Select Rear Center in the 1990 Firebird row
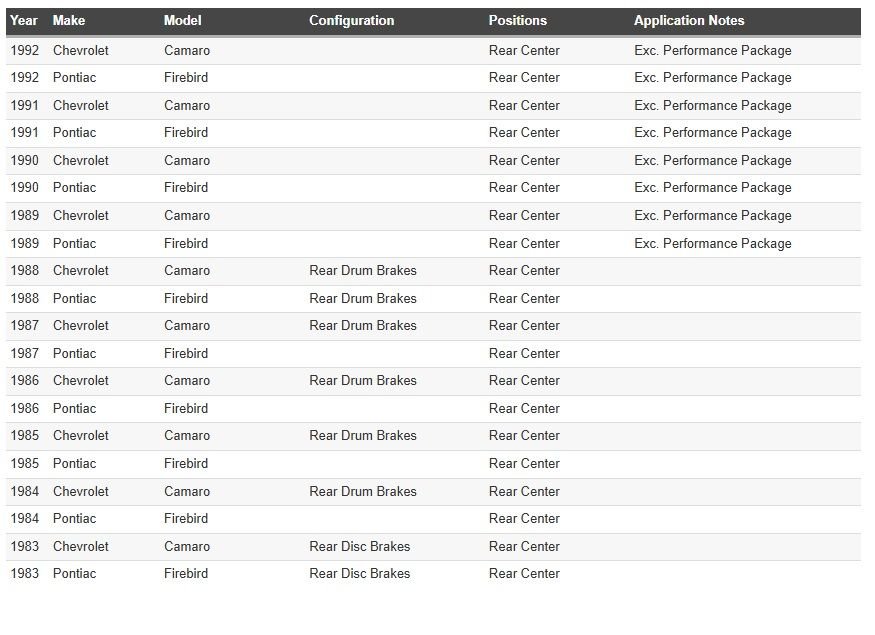Image resolution: width=875 pixels, height=635 pixels. (x=524, y=188)
